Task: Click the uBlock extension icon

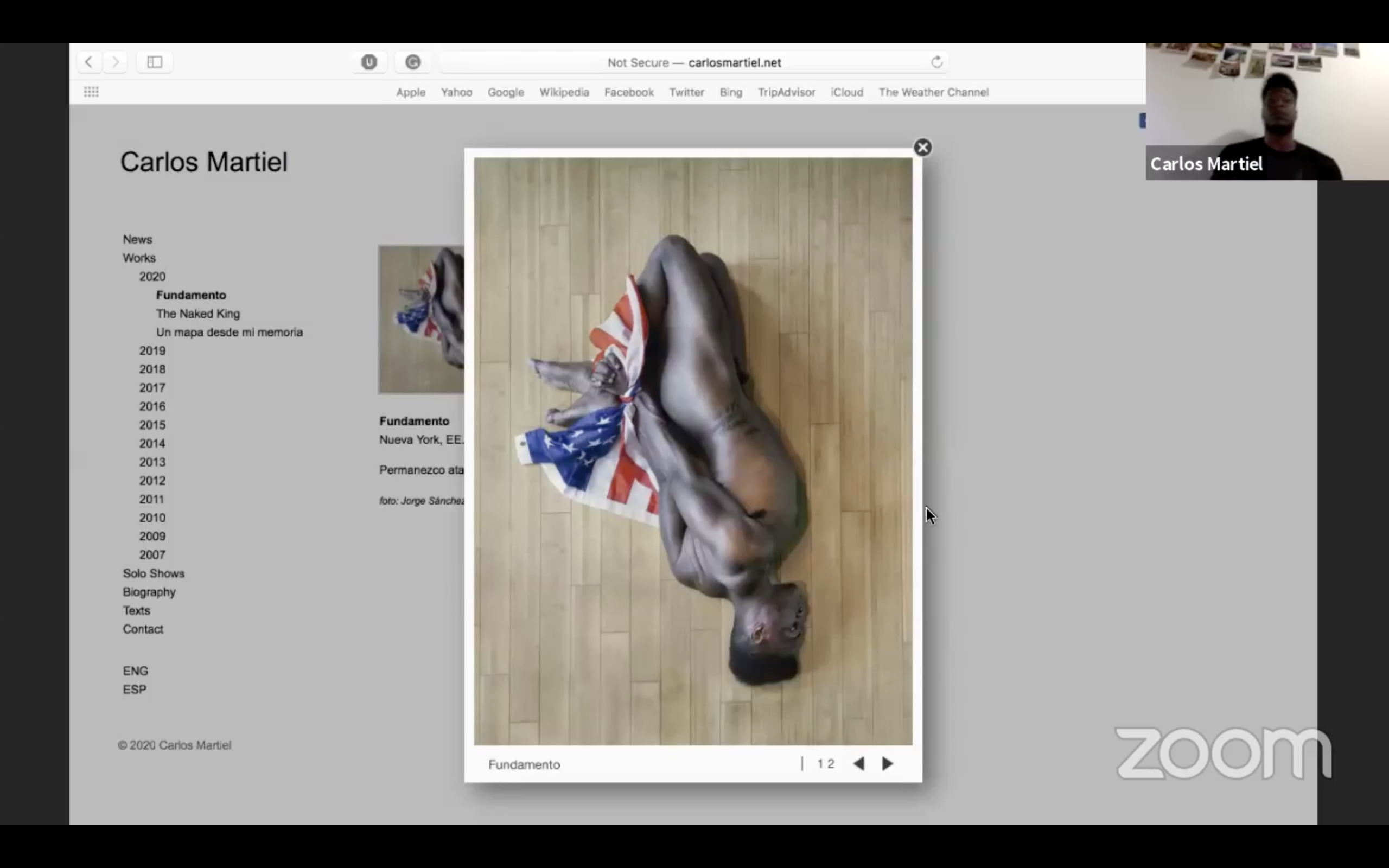Action: tap(369, 62)
